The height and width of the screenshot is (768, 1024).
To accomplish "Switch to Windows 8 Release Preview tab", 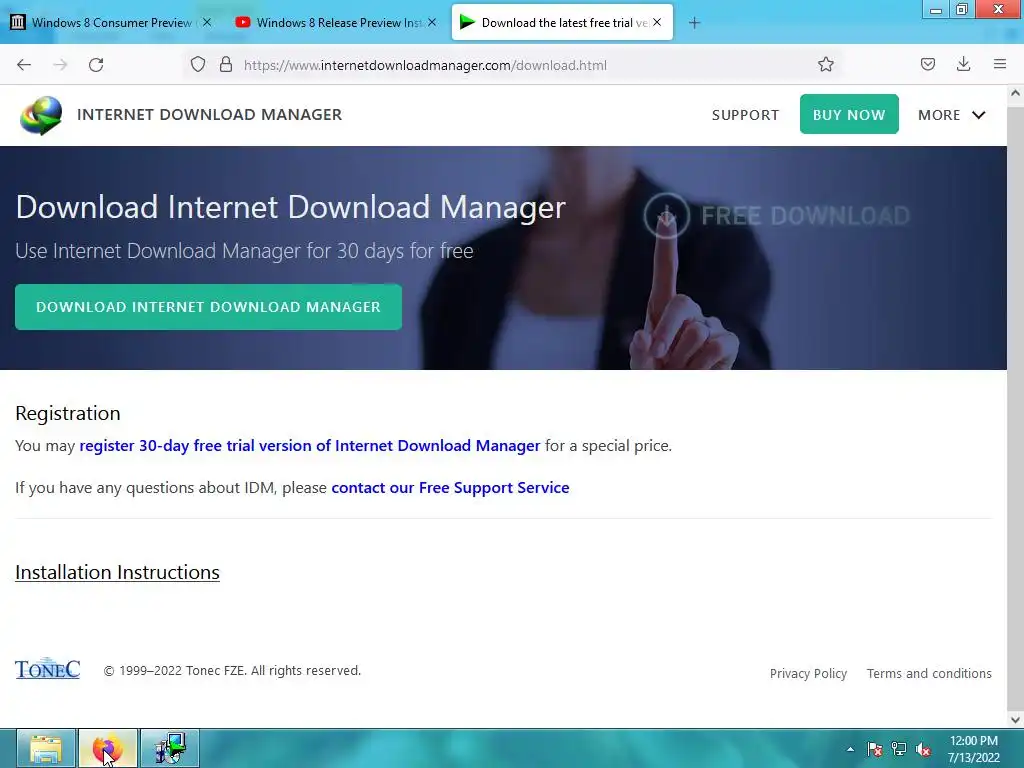I will pos(338,23).
